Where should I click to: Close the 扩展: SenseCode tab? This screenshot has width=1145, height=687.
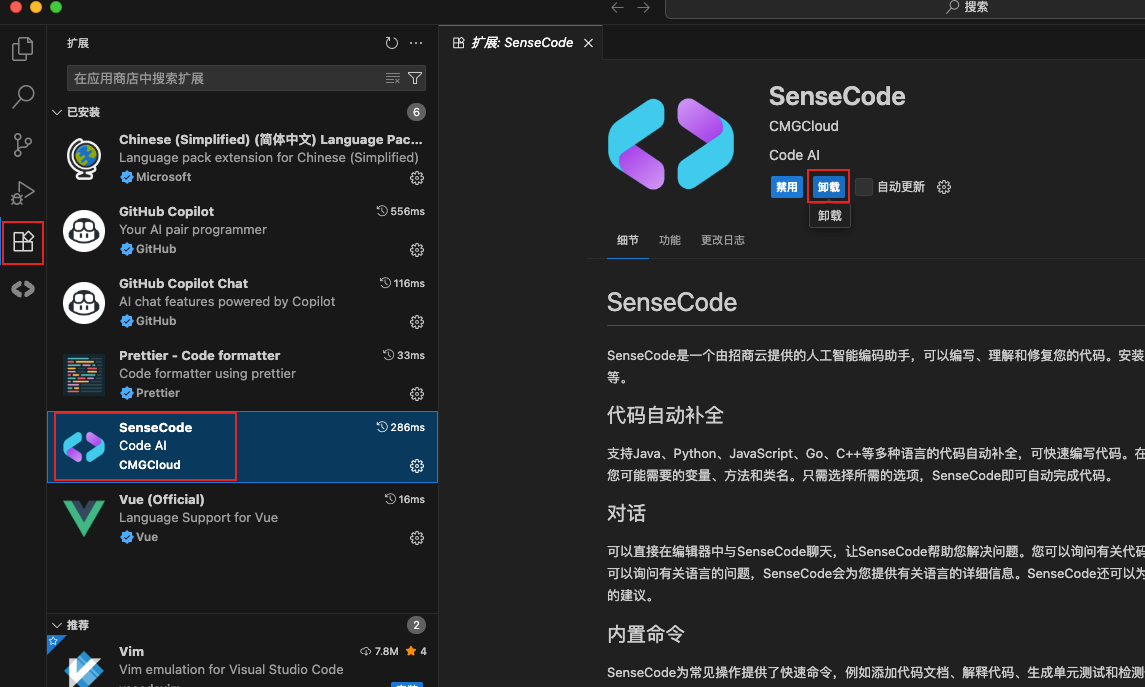pyautogui.click(x=589, y=43)
